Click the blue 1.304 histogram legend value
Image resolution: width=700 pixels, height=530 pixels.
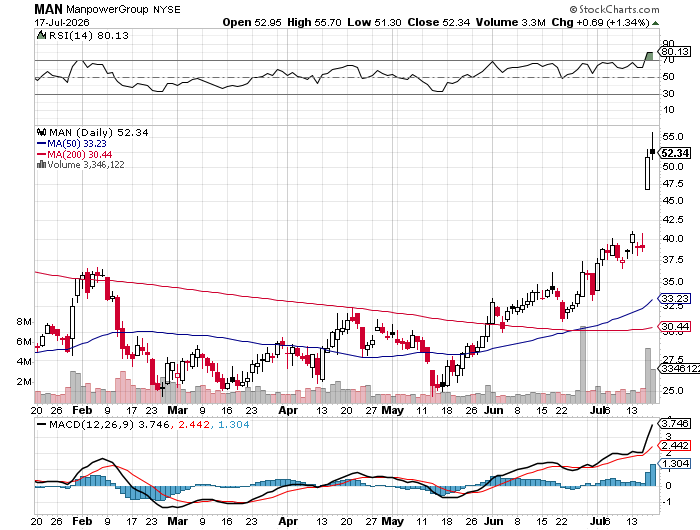(233, 425)
